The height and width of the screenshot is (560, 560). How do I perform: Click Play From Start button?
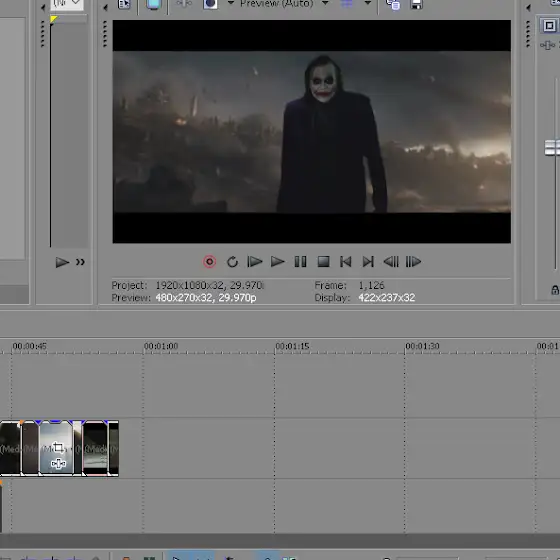click(255, 262)
